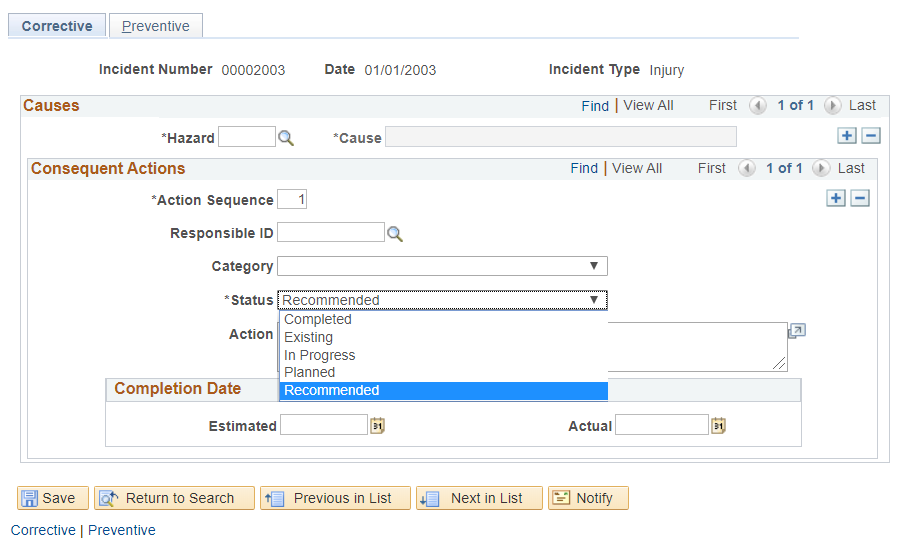This screenshot has height=550, width=906.
Task: Click the Notify button
Action: tap(588, 498)
